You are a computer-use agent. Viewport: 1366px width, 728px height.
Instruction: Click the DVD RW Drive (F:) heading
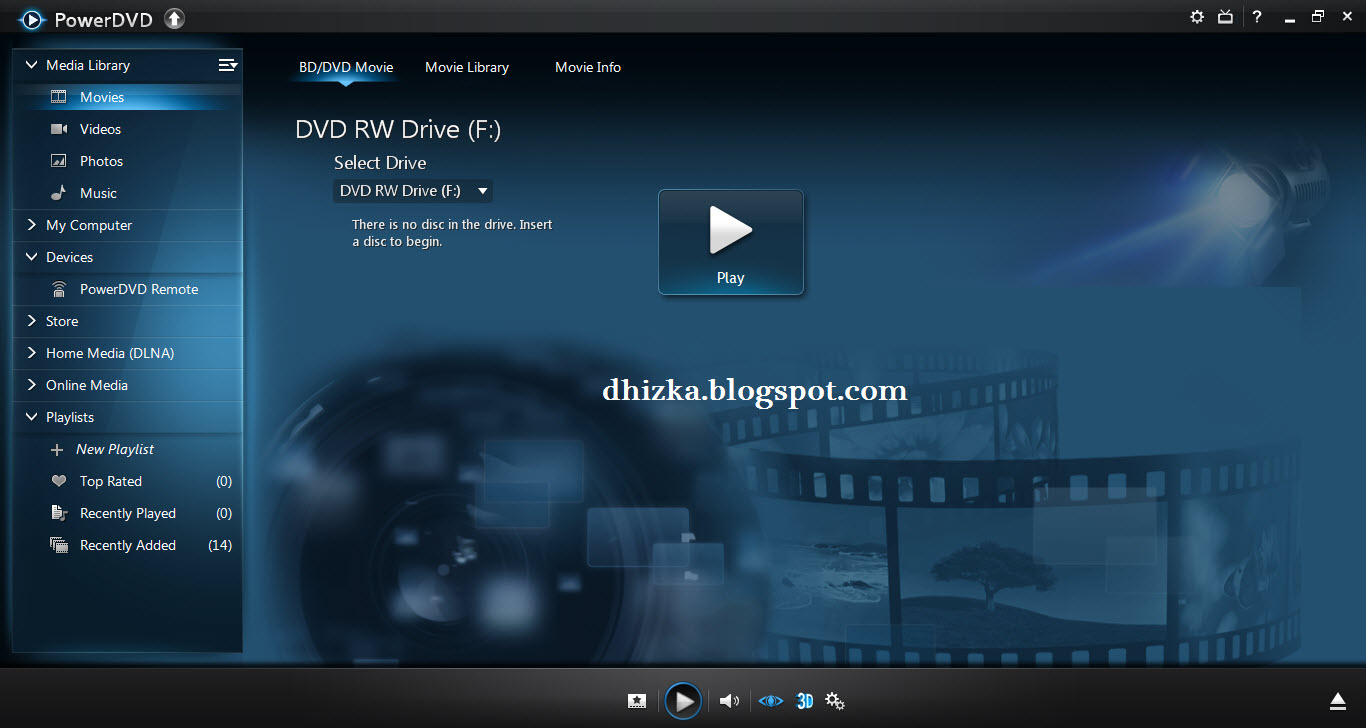pos(398,129)
